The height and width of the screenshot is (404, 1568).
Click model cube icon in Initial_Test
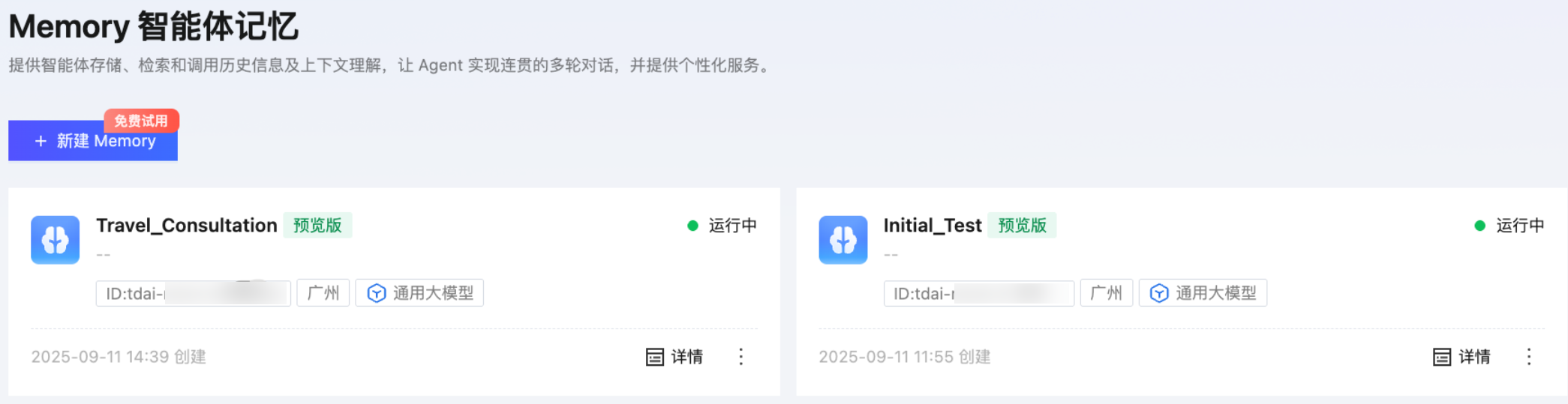1159,293
